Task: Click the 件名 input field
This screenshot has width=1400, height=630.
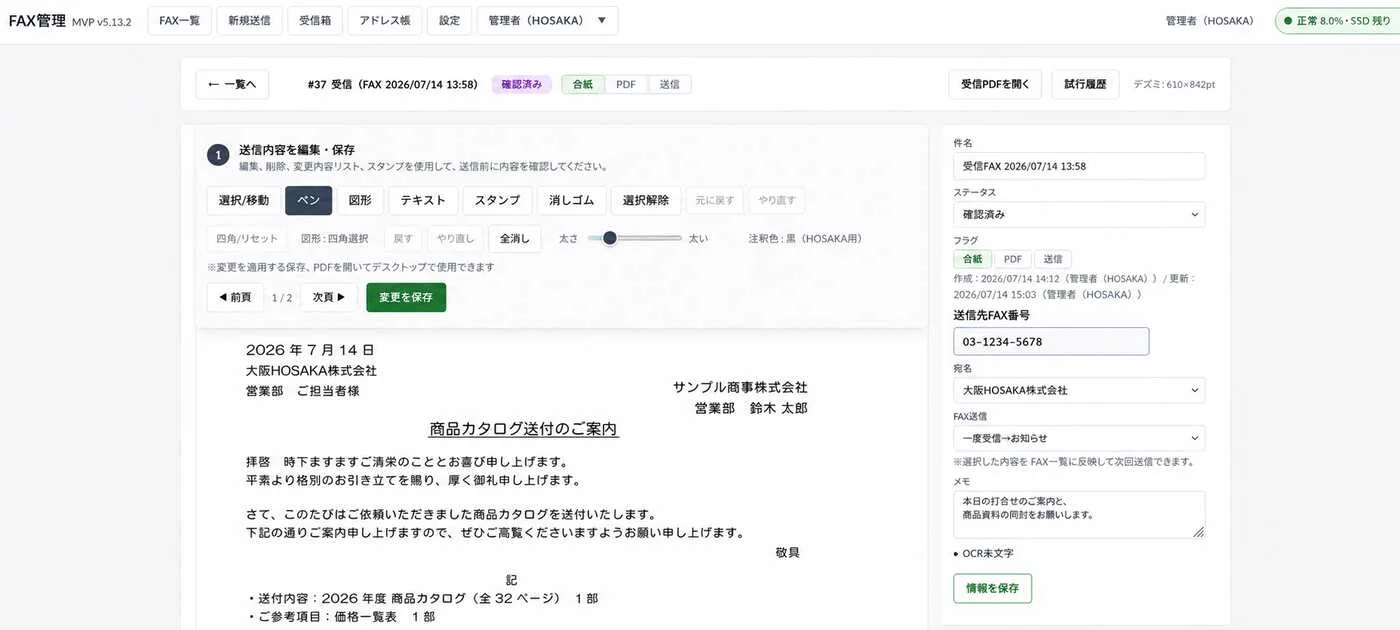Action: 1079,166
